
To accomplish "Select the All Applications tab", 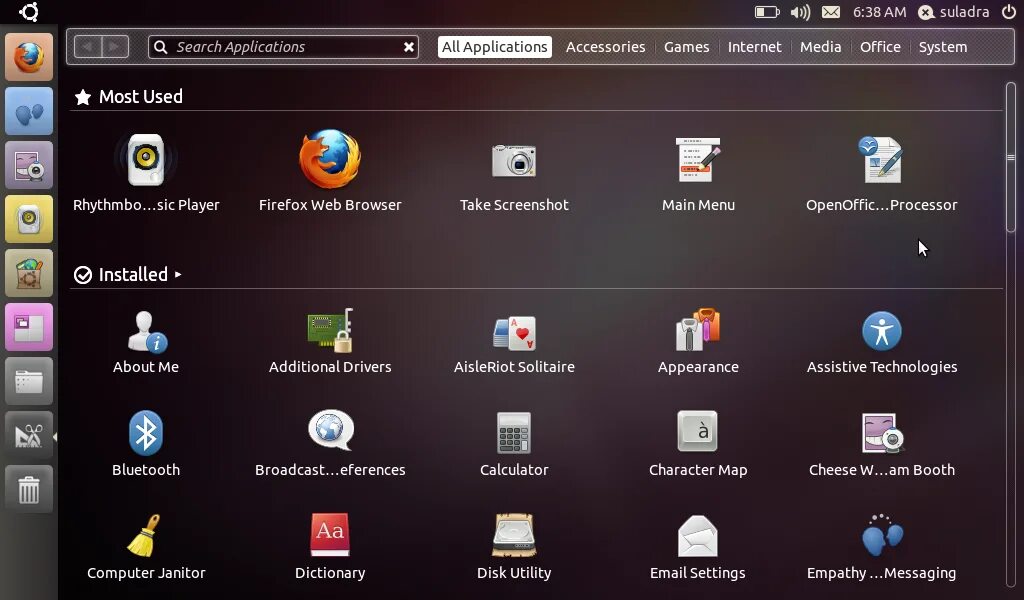I will [x=494, y=47].
